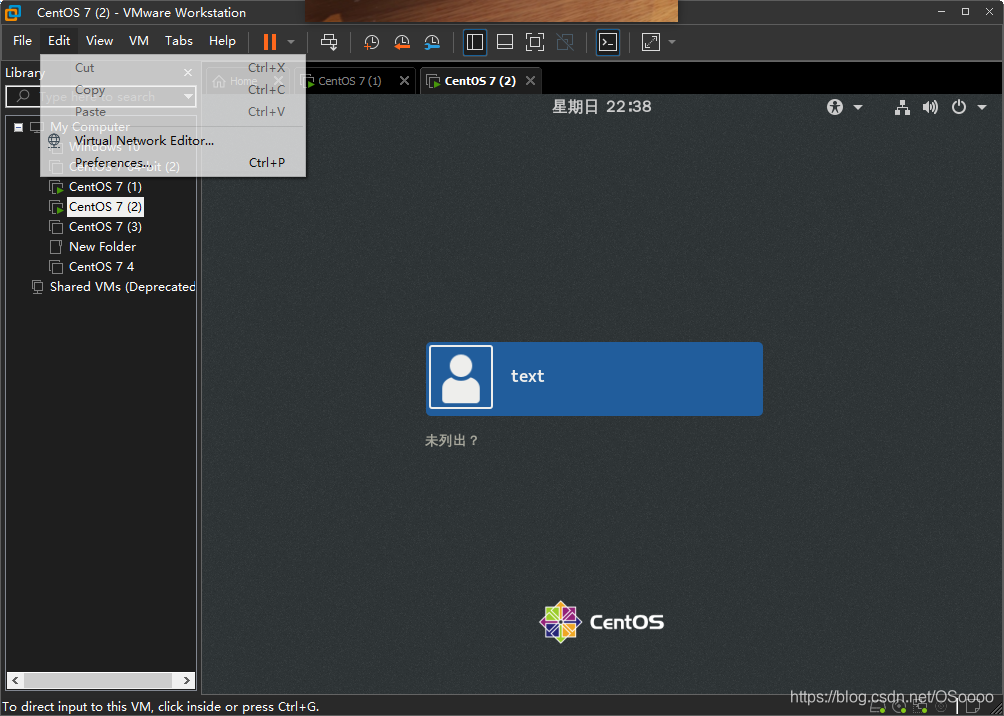Click the guest power icon

[959, 107]
